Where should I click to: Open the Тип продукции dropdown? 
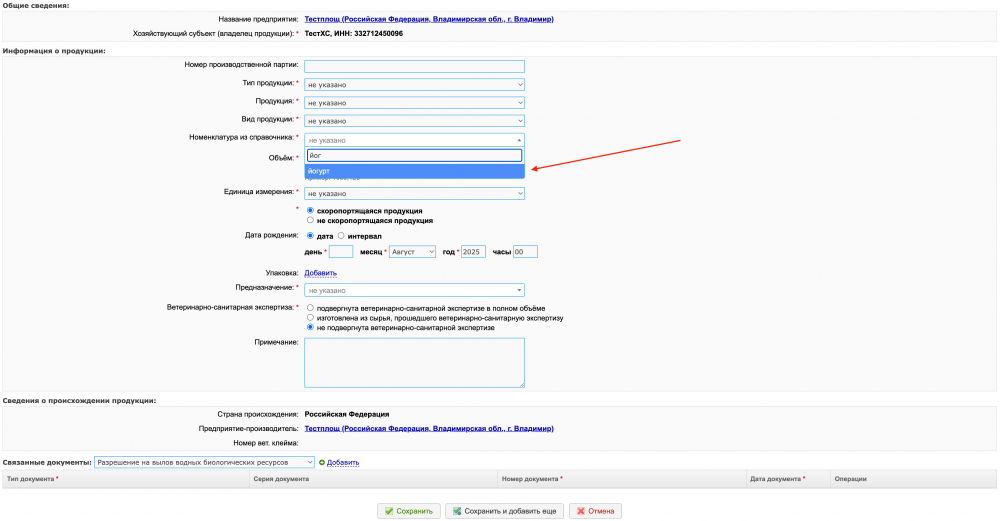[x=414, y=83]
